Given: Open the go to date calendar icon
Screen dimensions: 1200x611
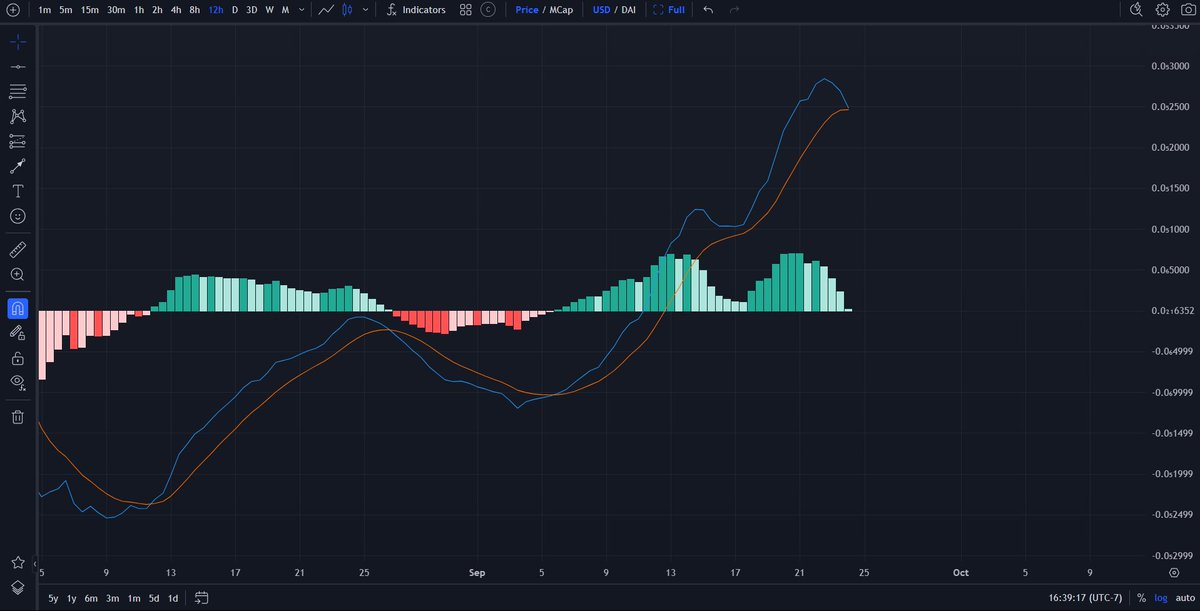Looking at the screenshot, I should (201, 598).
